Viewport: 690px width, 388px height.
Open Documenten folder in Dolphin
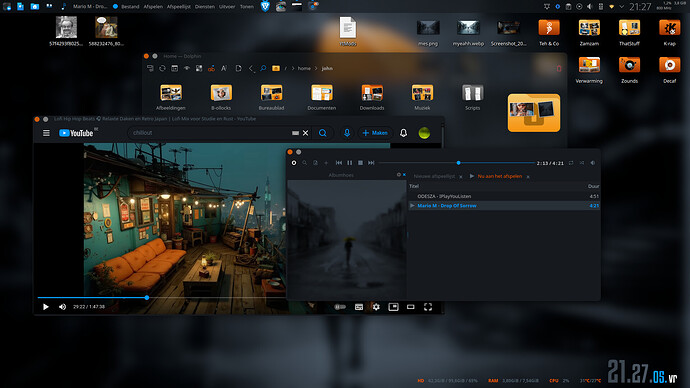[x=322, y=97]
